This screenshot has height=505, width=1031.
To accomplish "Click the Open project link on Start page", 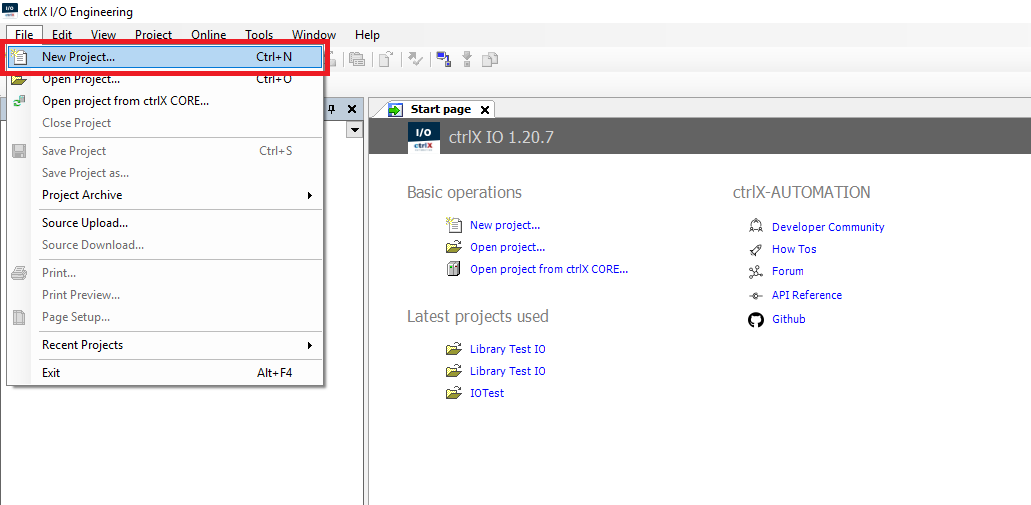I will [507, 247].
